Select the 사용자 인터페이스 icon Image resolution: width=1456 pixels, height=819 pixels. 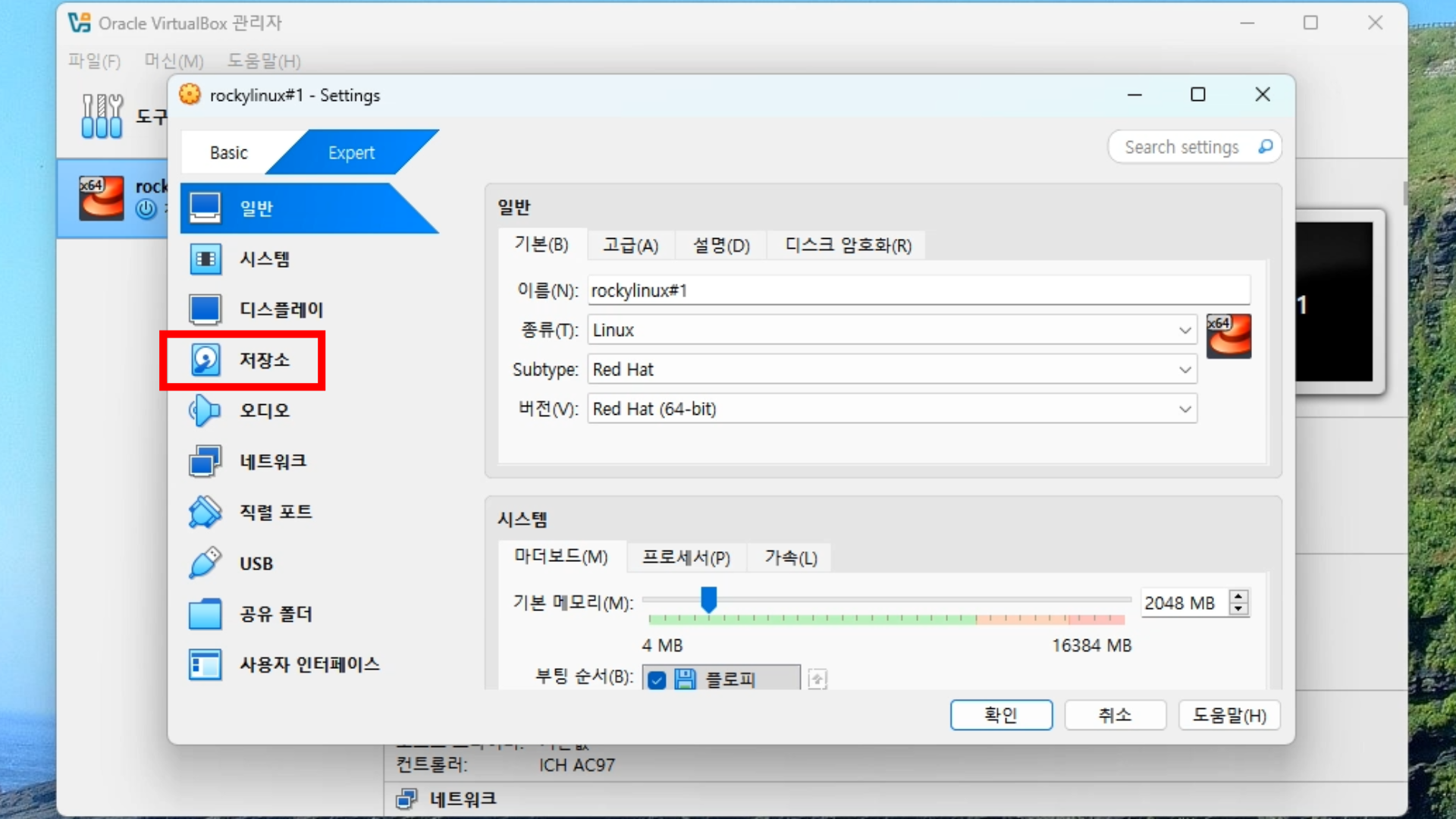pos(205,664)
